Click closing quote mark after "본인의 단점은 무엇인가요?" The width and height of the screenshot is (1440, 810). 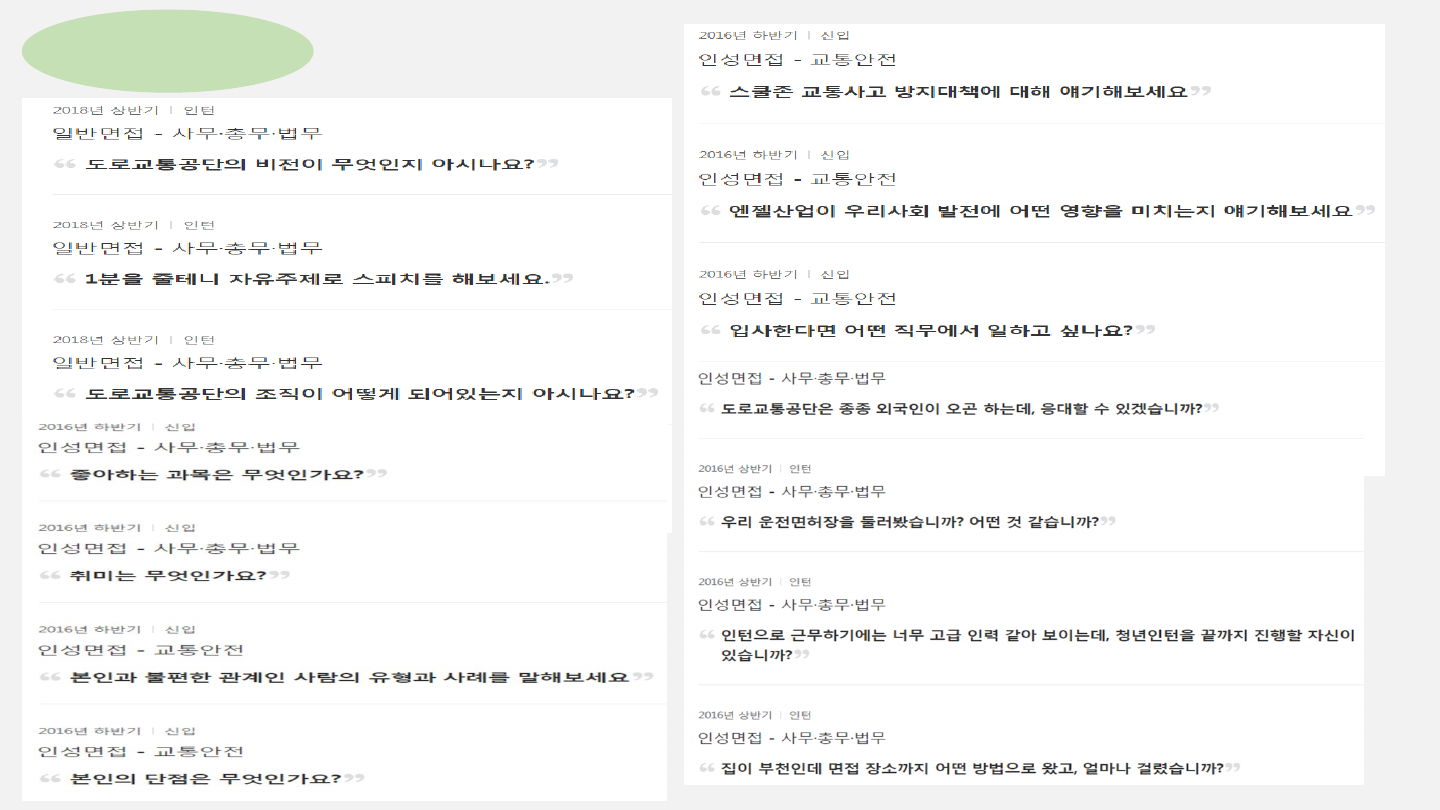[x=355, y=779]
